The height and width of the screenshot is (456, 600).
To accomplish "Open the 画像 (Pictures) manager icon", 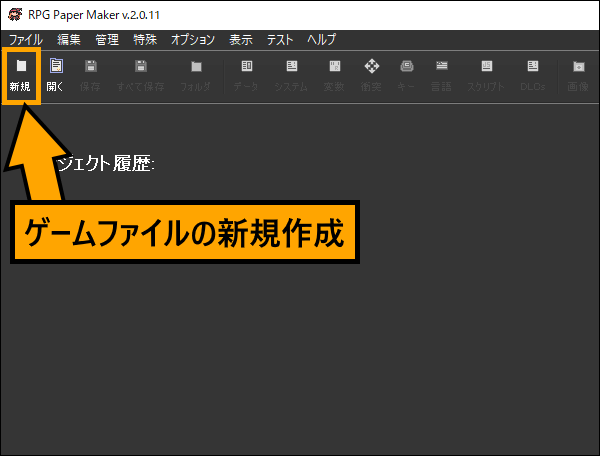I will click(578, 75).
